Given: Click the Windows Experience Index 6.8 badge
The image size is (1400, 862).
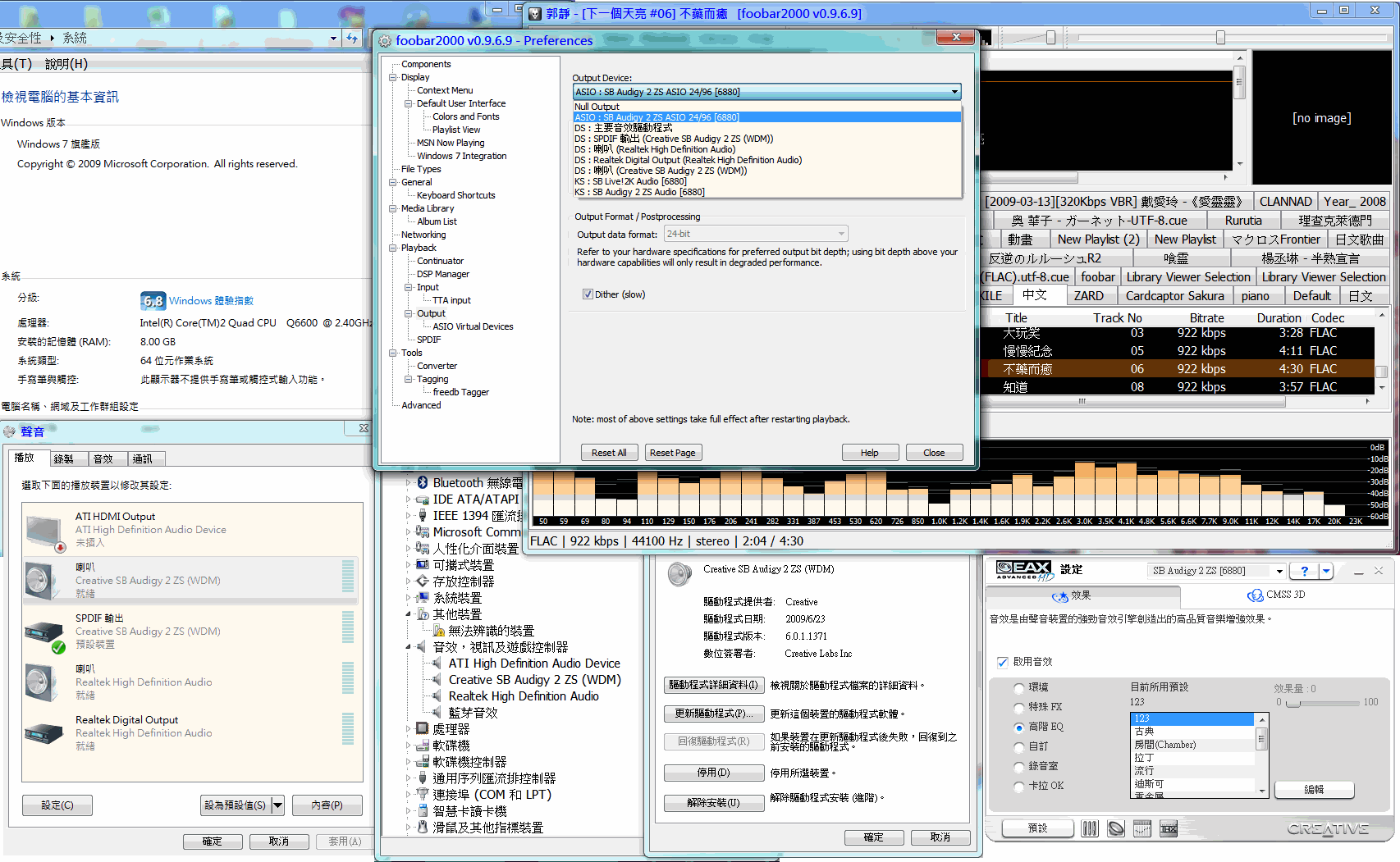Looking at the screenshot, I should tap(153, 301).
